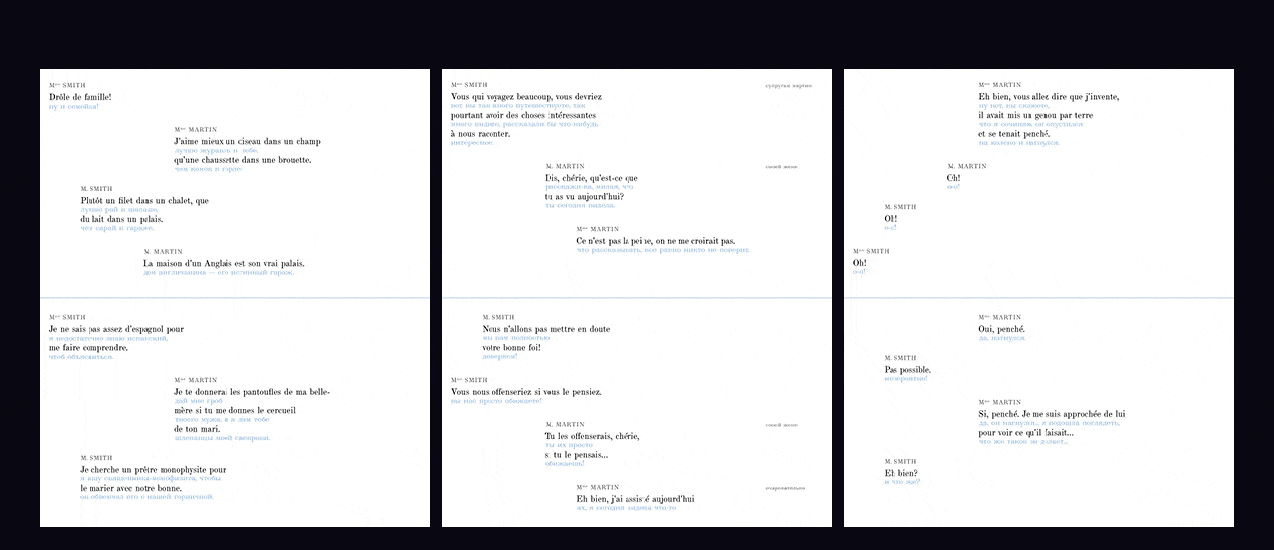The height and width of the screenshot is (550, 1274).
Task: Select "Si, penché. Je me suis approchée de lui"
Action: click(x=1052, y=414)
